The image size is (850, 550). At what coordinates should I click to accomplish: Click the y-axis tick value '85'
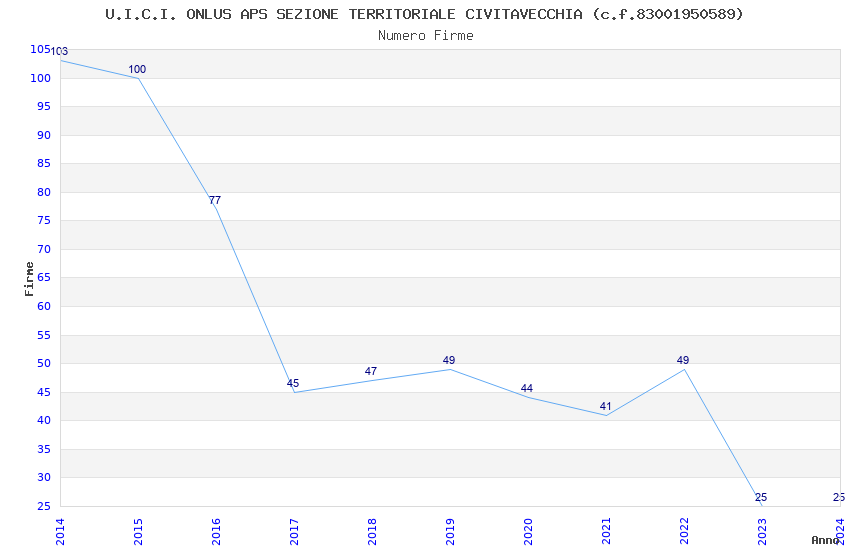click(x=44, y=164)
